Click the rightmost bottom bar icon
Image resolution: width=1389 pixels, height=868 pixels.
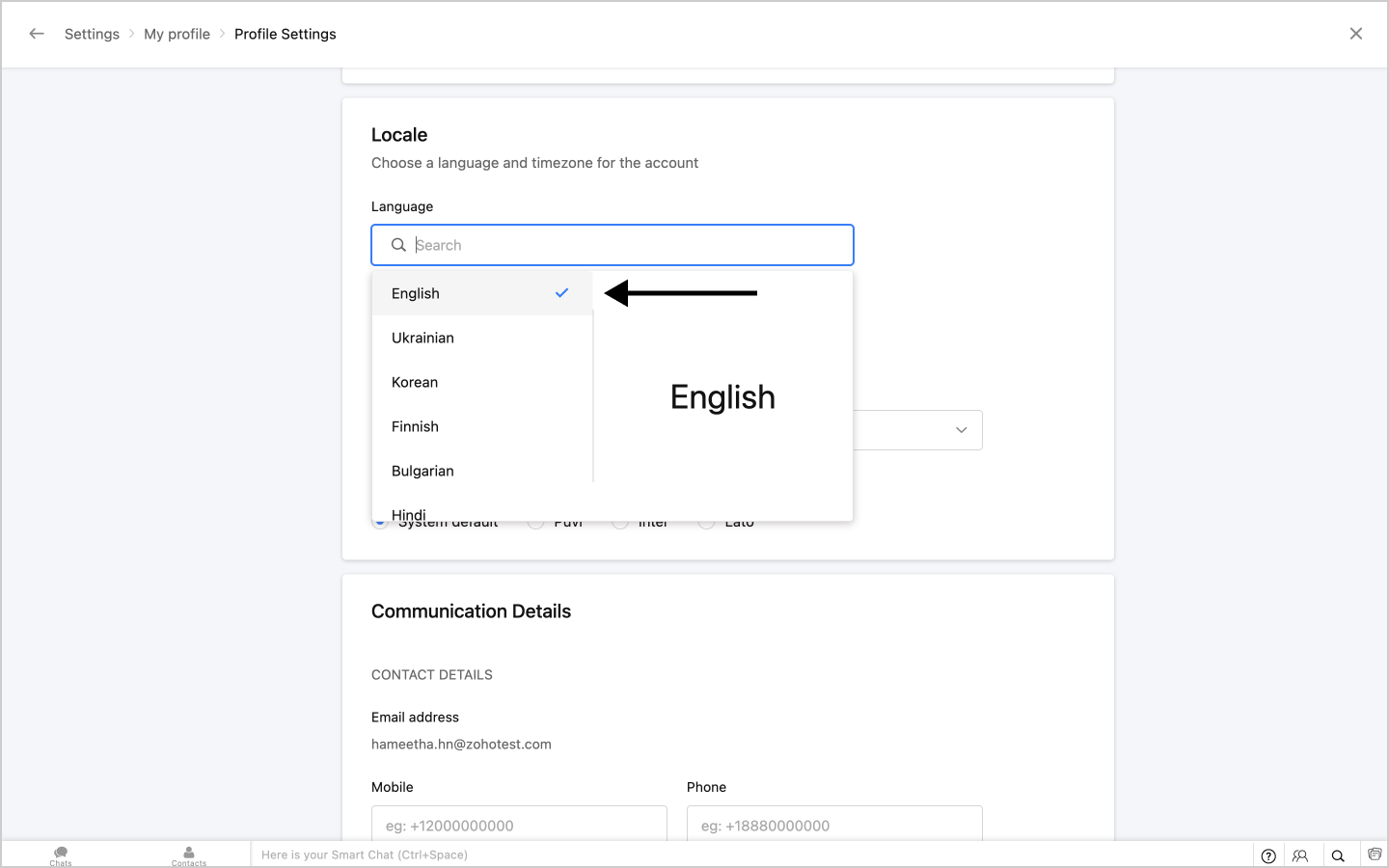coord(1375,854)
